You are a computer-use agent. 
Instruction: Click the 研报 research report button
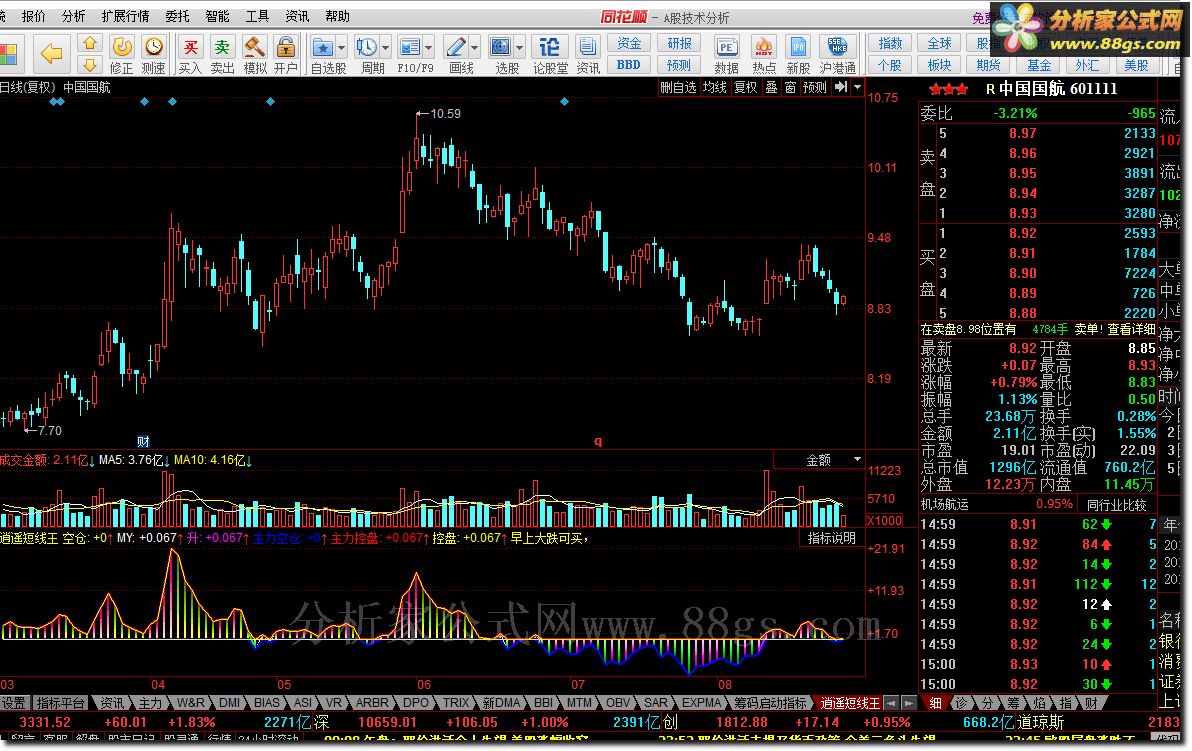(679, 43)
